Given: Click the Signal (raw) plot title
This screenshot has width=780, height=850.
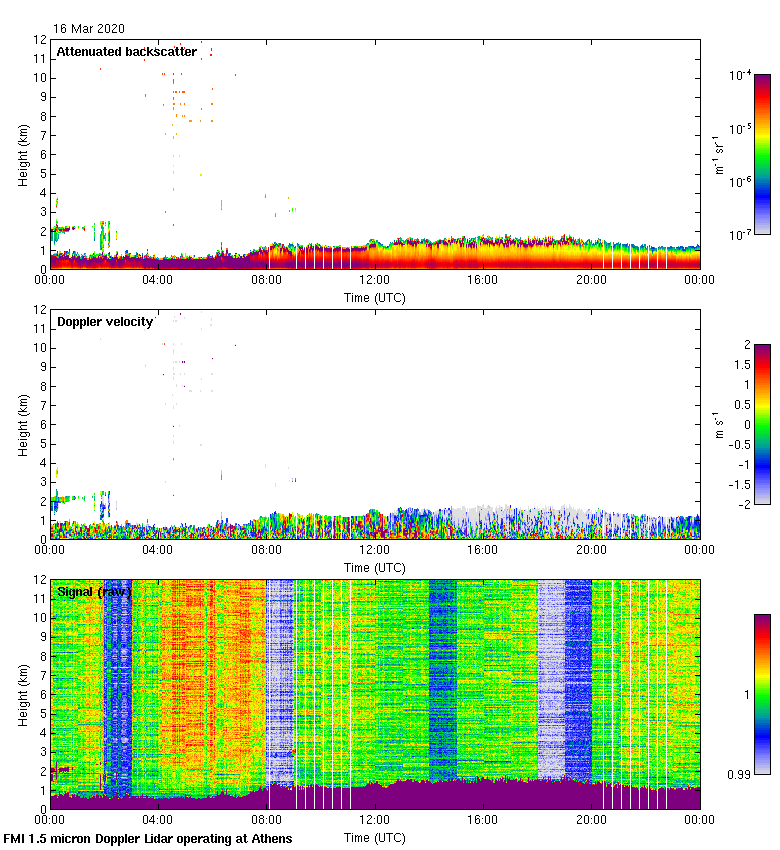Looking at the screenshot, I should tap(93, 592).
